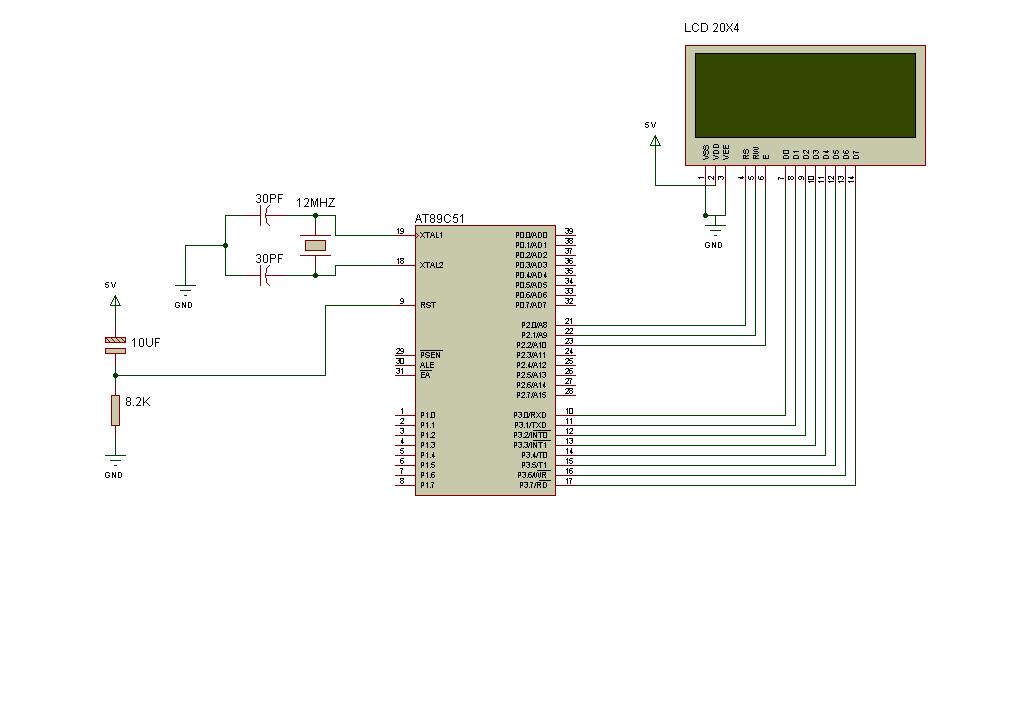Viewport: 1010px width, 710px height.
Task: Click the 30PF capacitor wired to XTAL2
Action: click(x=265, y=276)
